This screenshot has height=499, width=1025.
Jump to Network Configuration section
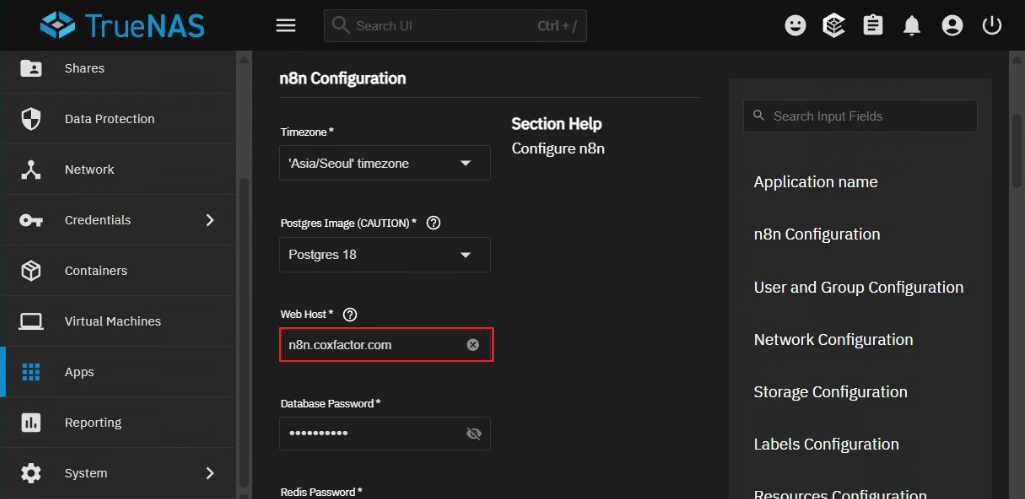pyautogui.click(x=833, y=339)
